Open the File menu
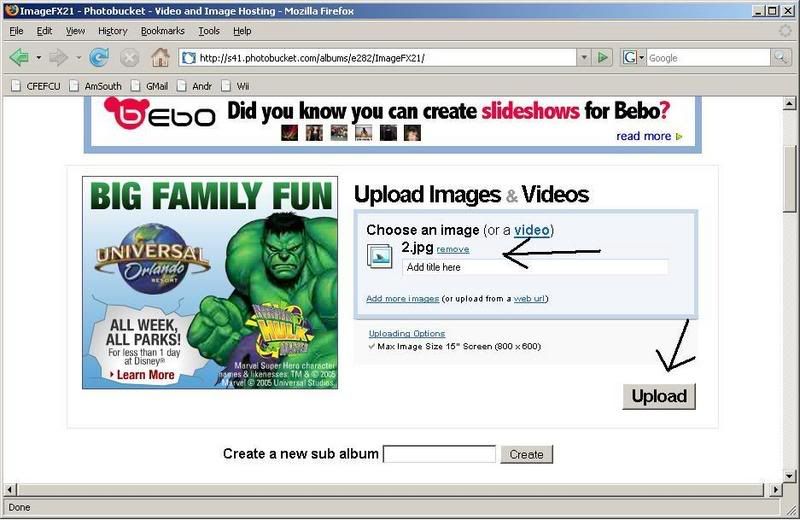 [16, 31]
